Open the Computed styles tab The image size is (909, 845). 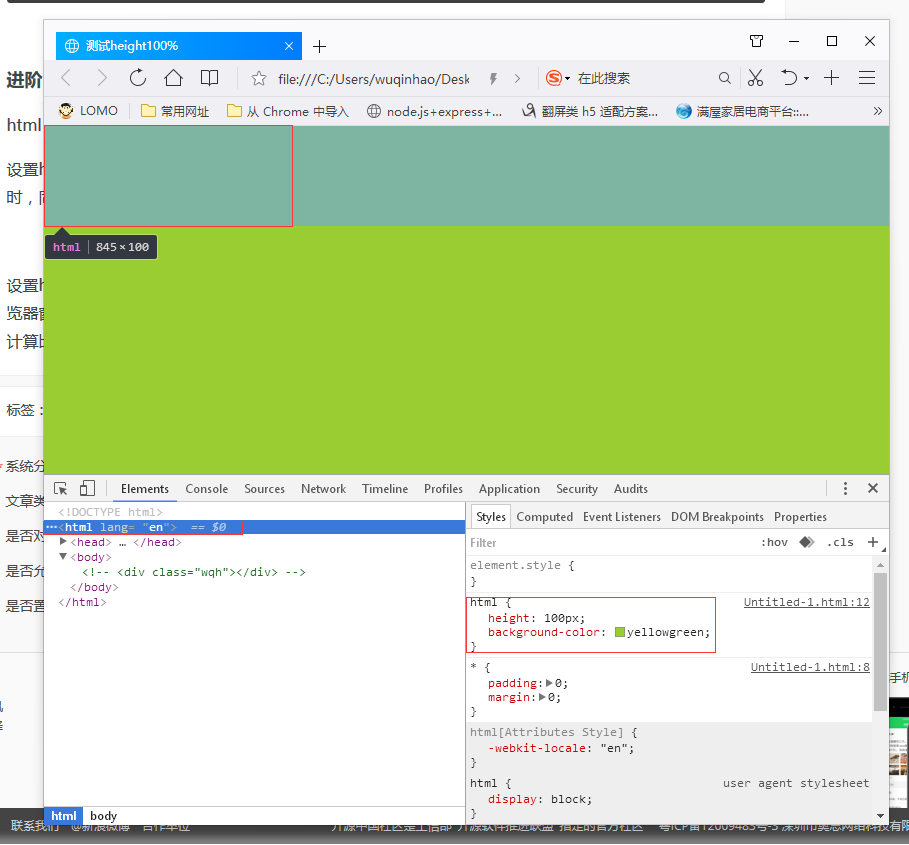coord(544,517)
